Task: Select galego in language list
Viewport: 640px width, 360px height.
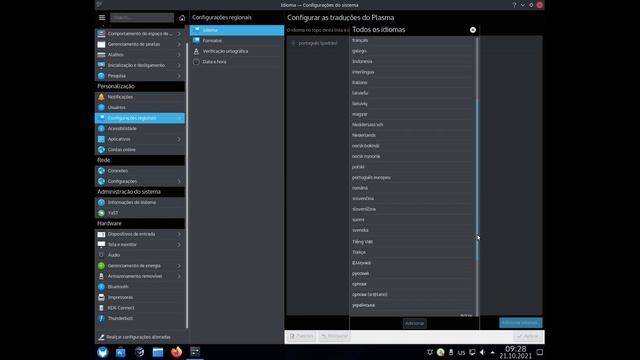Action: [x=412, y=51]
